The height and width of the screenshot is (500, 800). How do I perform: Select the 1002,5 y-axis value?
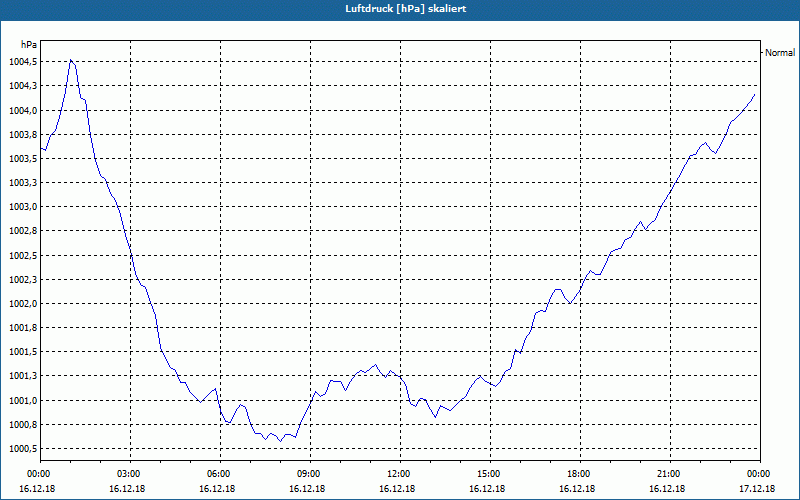(22, 255)
